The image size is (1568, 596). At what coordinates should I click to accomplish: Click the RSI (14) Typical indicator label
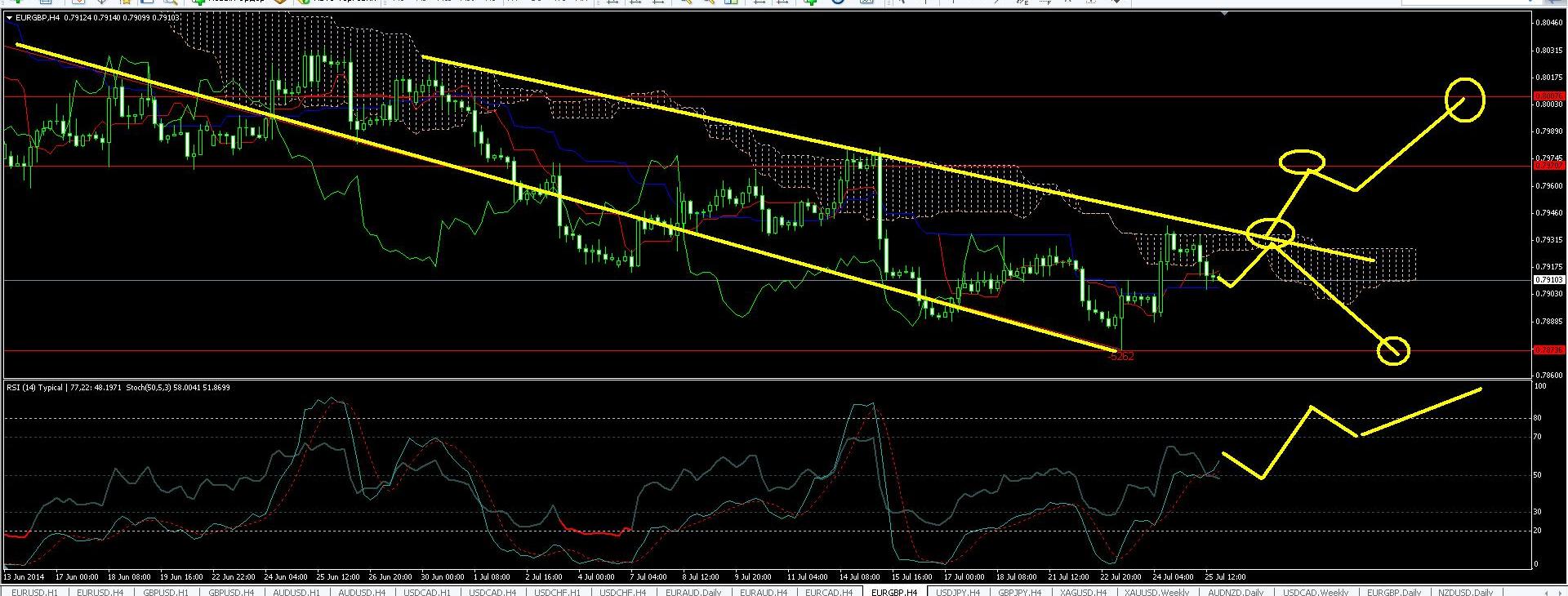(x=34, y=388)
